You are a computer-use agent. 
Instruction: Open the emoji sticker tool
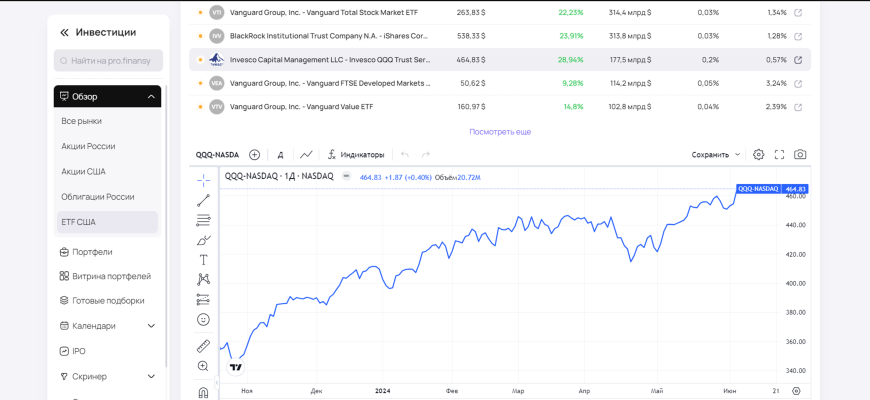click(x=203, y=320)
